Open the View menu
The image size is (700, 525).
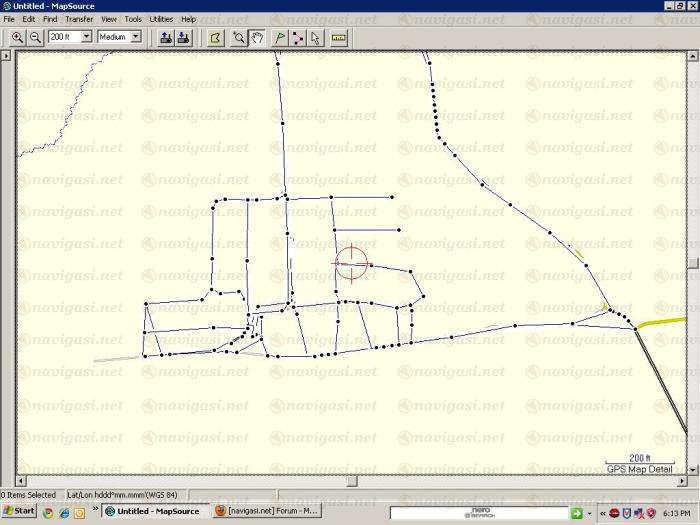[x=108, y=19]
